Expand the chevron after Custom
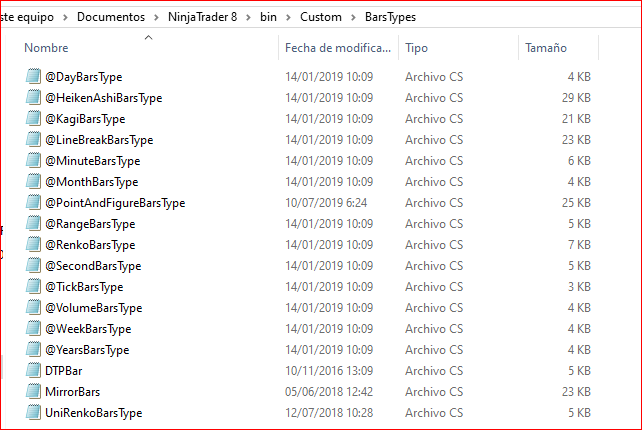Image resolution: width=642 pixels, height=430 pixels. (353, 18)
